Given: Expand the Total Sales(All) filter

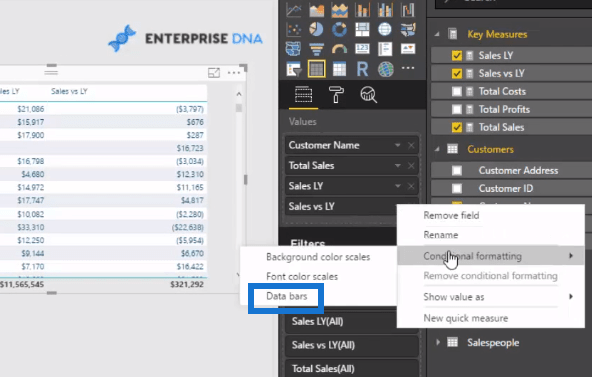Looking at the screenshot, I should (x=352, y=369).
